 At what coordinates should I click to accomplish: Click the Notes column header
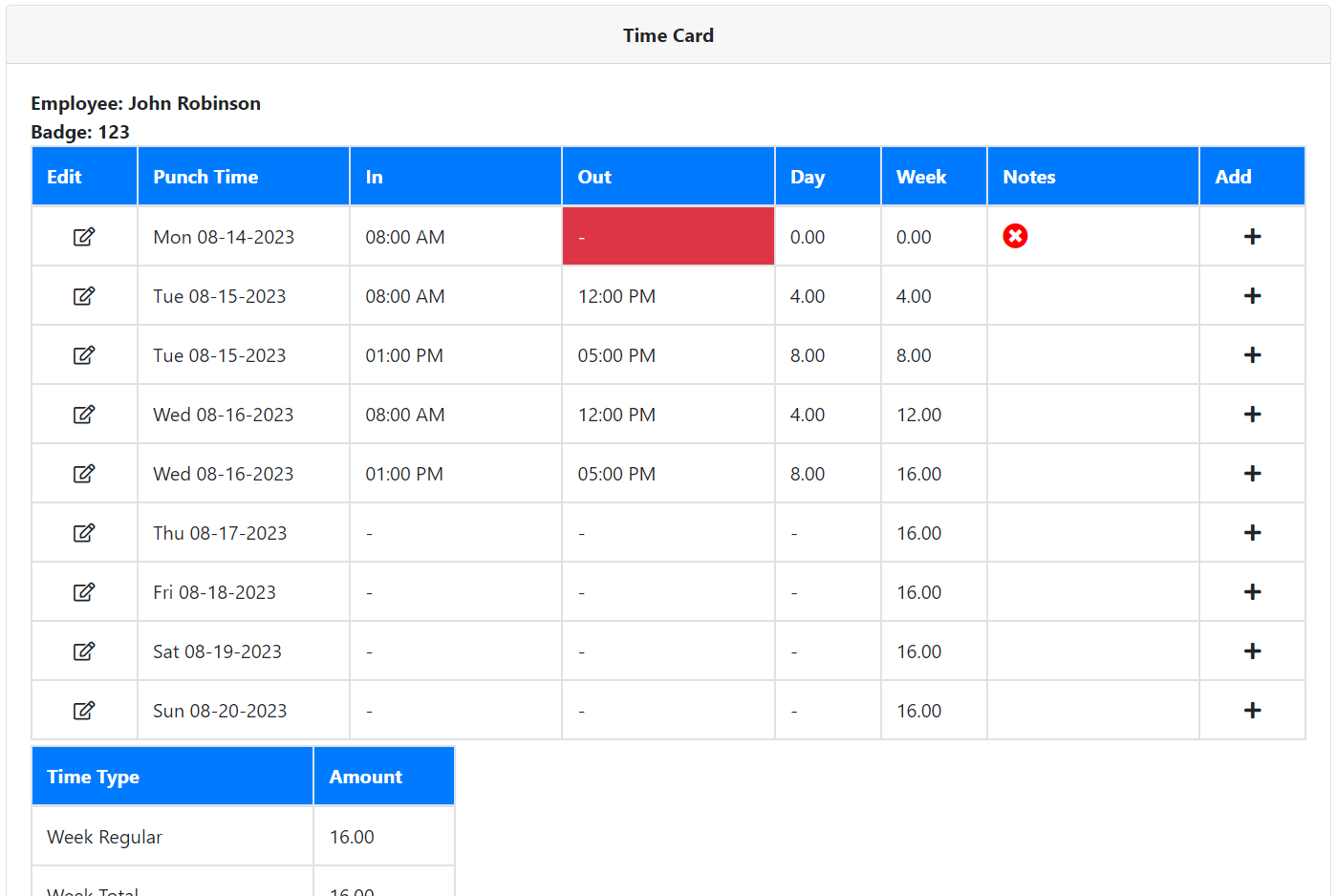(1029, 177)
